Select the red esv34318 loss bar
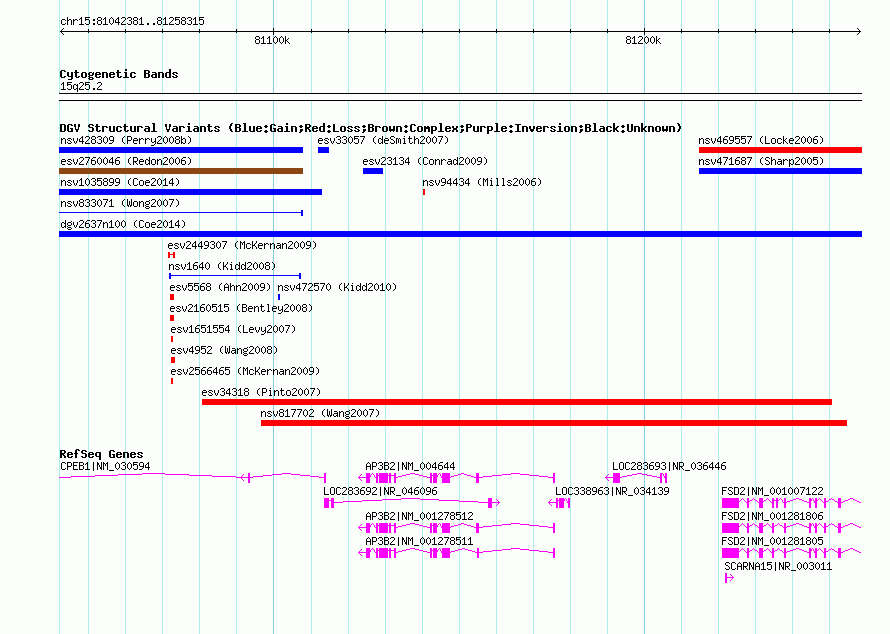The height and width of the screenshot is (634, 890). (517, 402)
